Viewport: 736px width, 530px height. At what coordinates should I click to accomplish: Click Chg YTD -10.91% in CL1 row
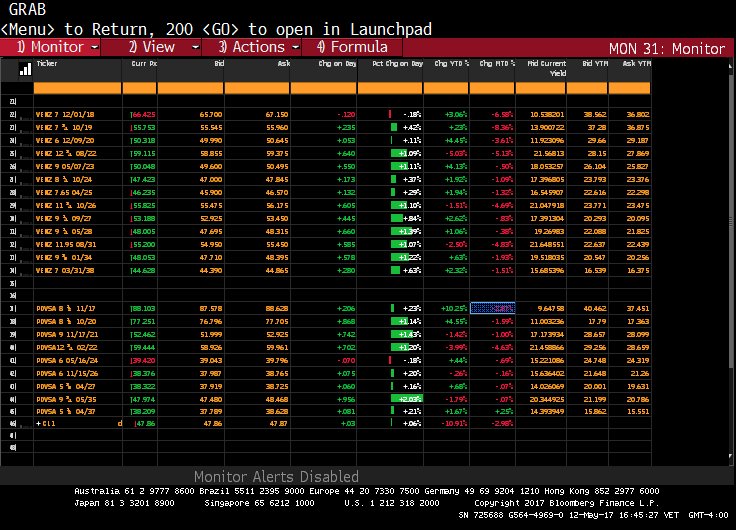(x=454, y=423)
